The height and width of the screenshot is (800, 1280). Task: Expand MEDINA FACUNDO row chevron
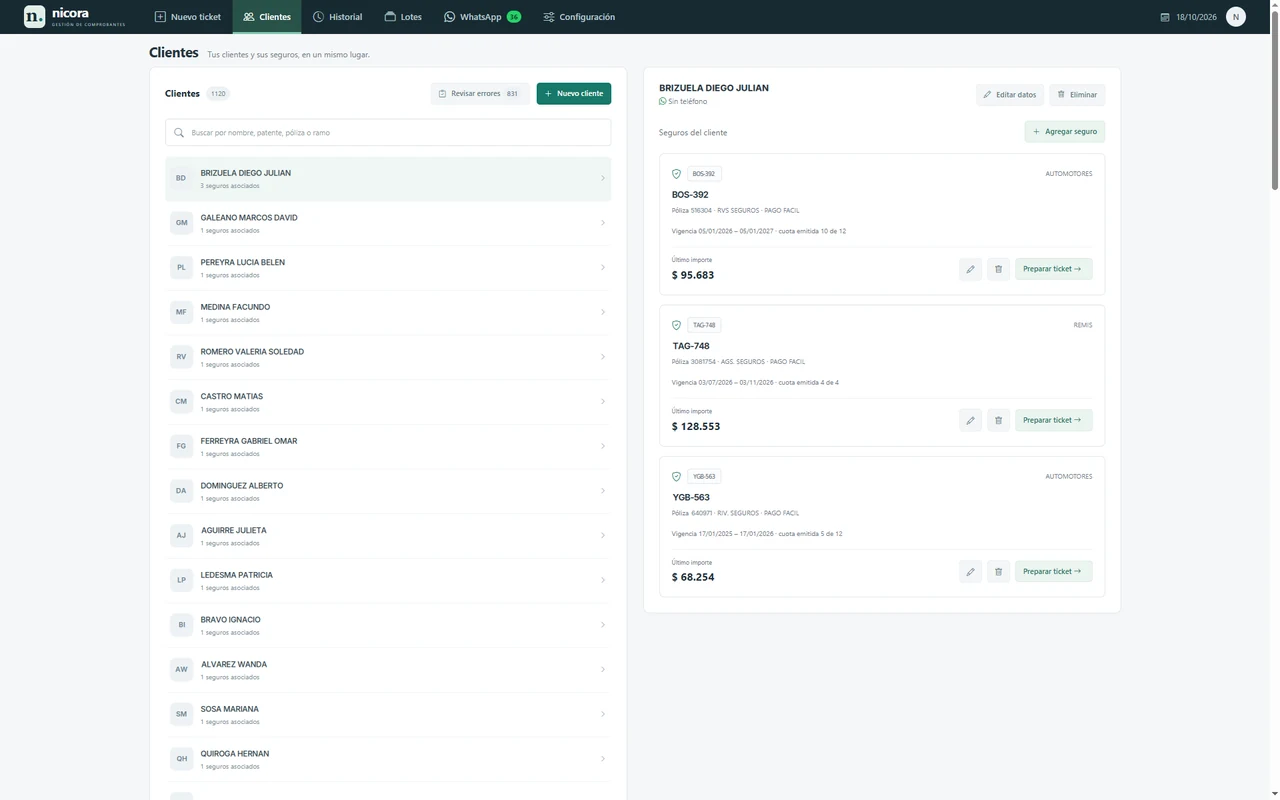point(602,312)
